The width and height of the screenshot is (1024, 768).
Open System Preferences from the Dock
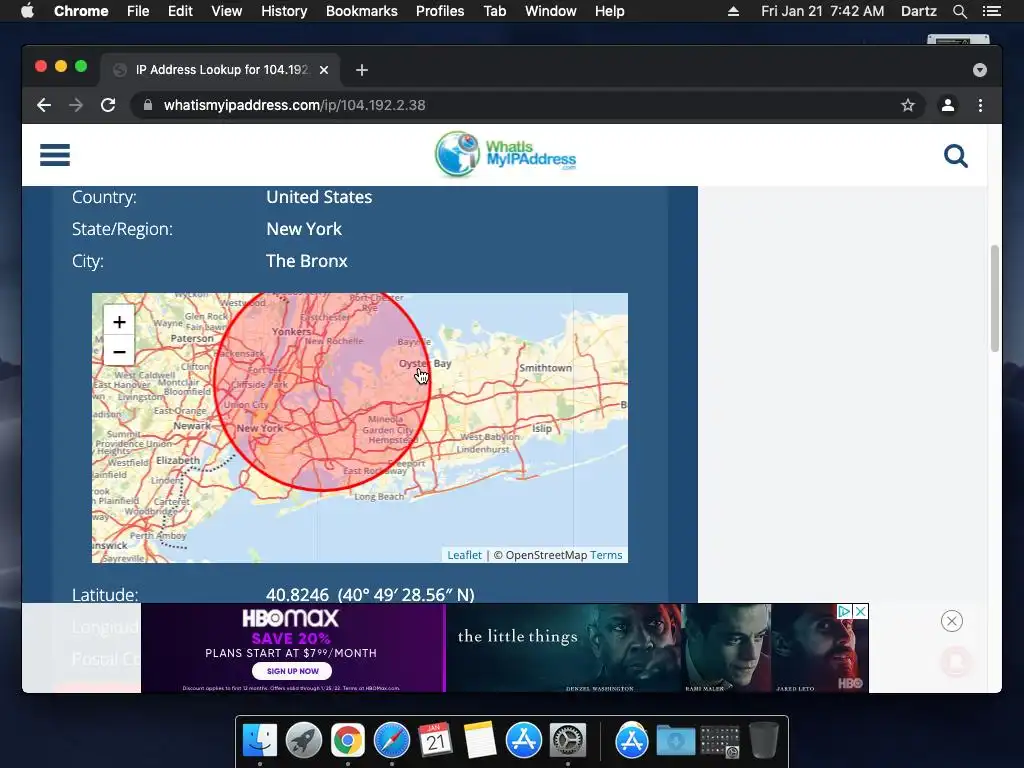pos(568,740)
